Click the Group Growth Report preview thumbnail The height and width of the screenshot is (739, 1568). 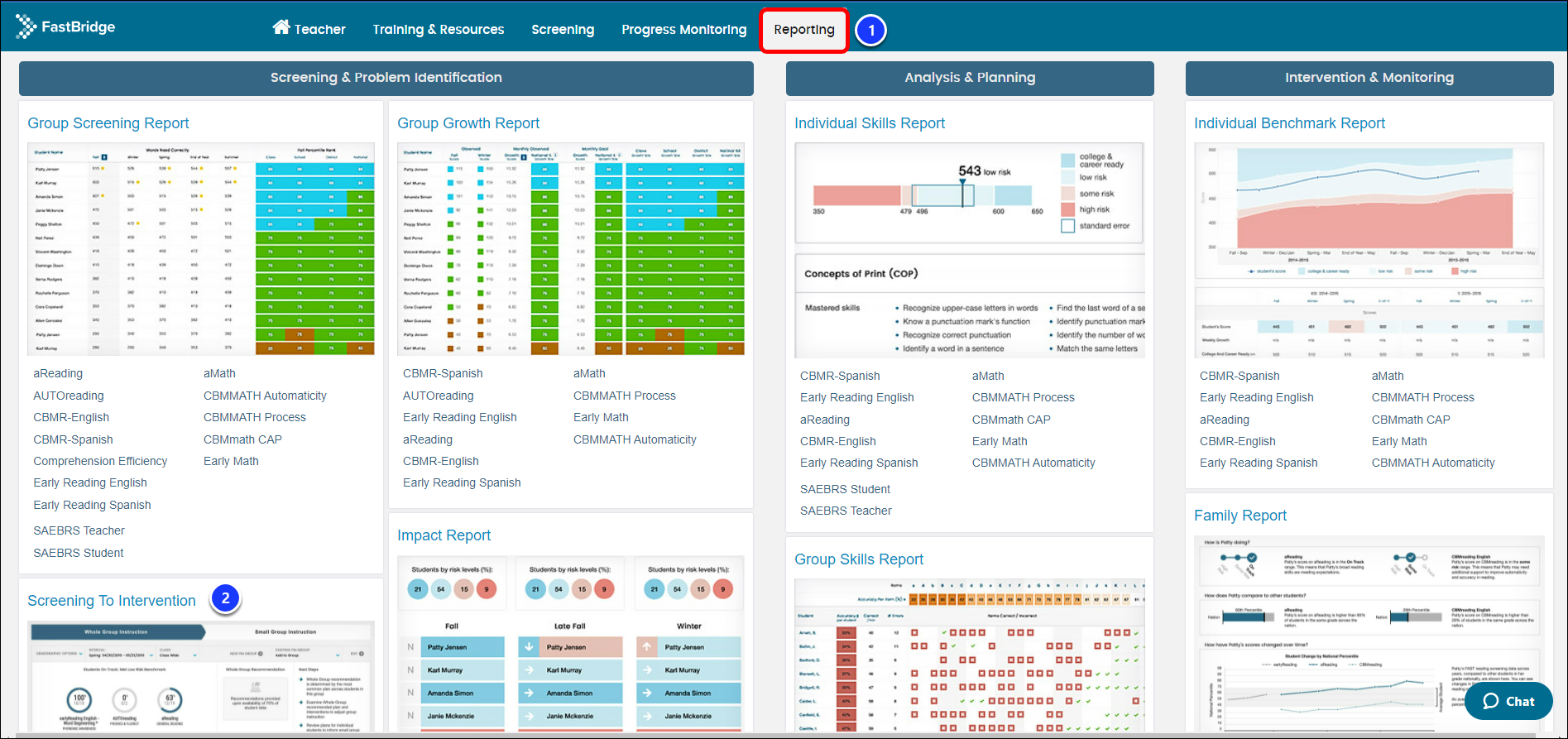[x=571, y=248]
